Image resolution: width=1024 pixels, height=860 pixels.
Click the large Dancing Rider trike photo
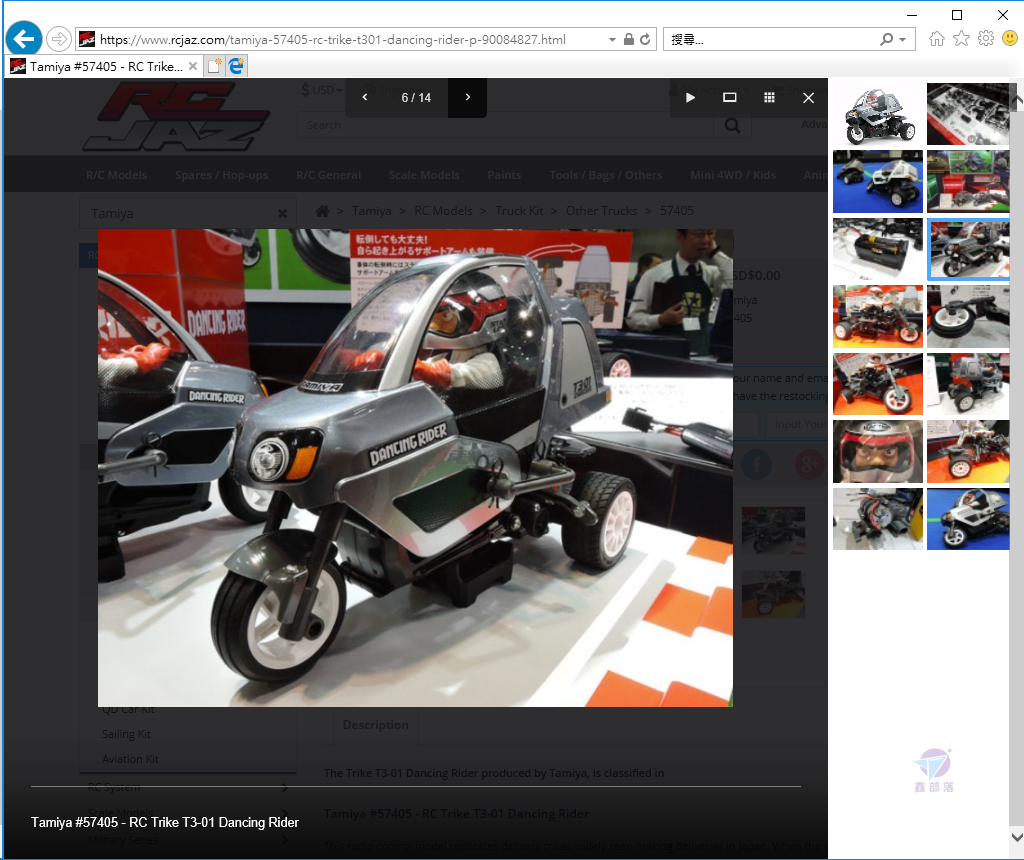415,468
